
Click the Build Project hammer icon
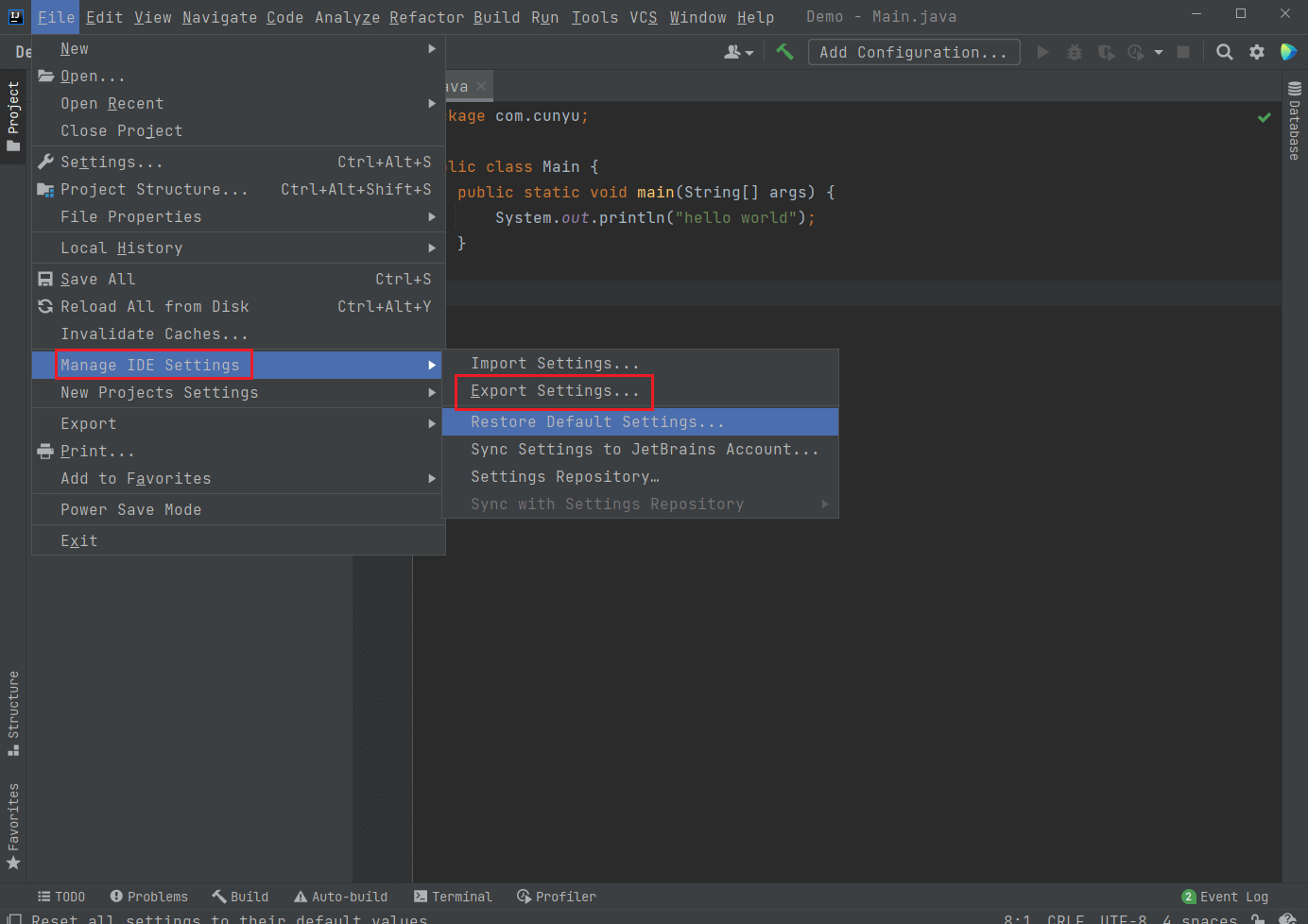[784, 52]
